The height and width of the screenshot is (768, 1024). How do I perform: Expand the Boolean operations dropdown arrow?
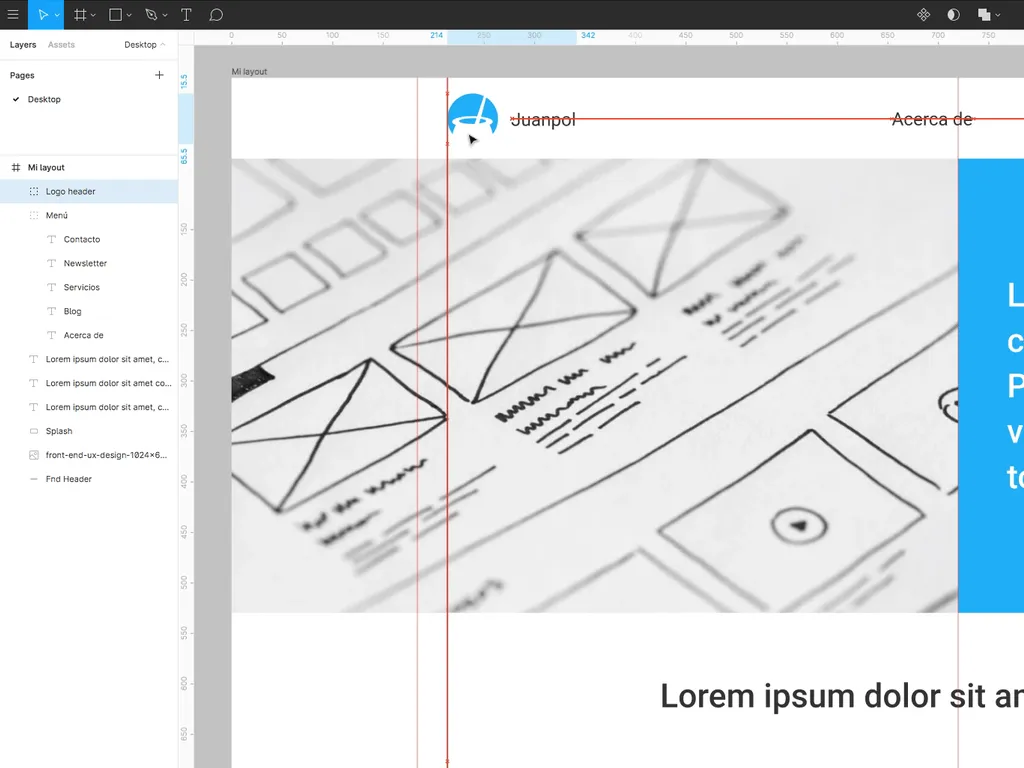click(x=998, y=15)
